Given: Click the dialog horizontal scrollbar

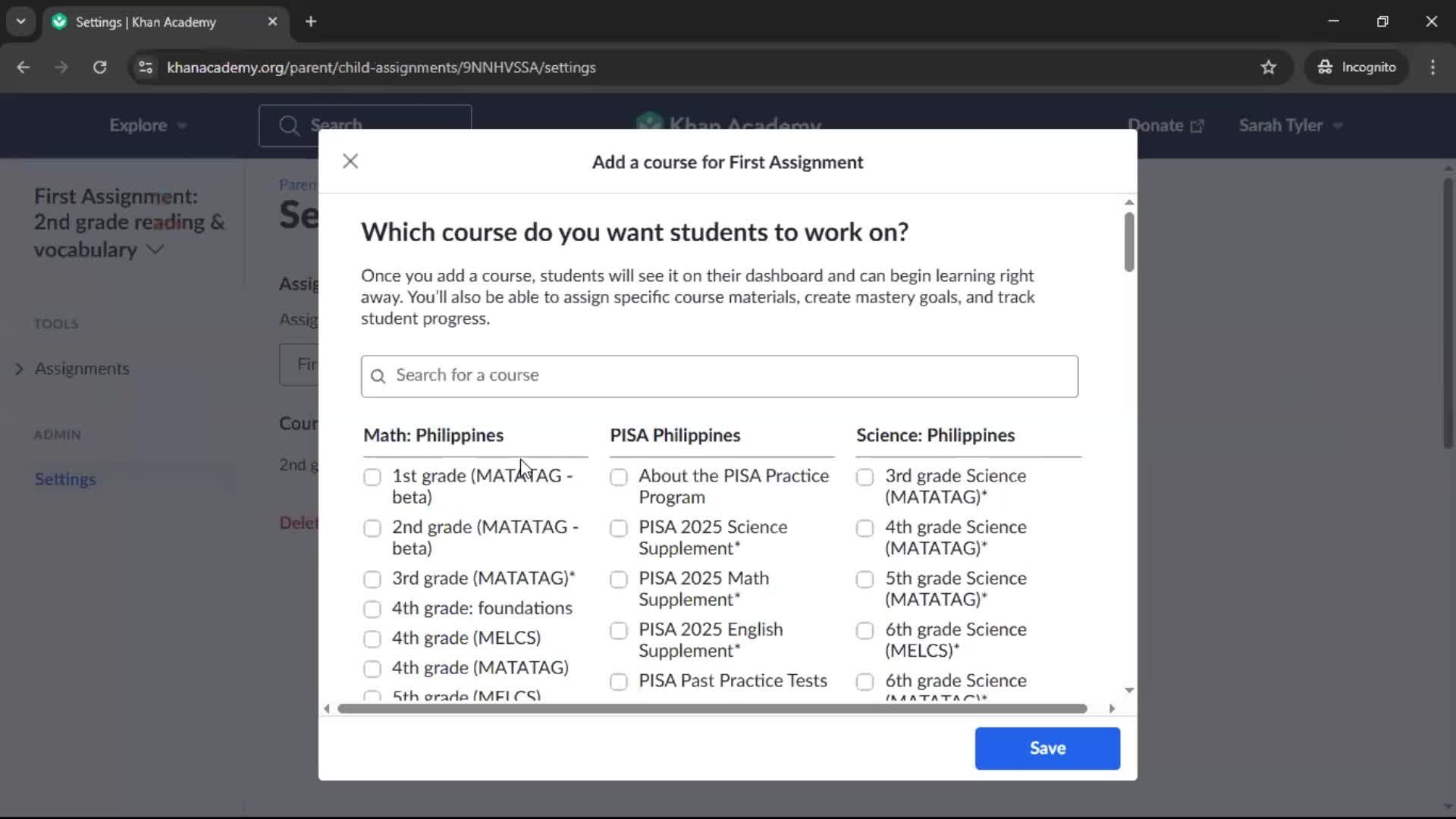Looking at the screenshot, I should click(712, 708).
